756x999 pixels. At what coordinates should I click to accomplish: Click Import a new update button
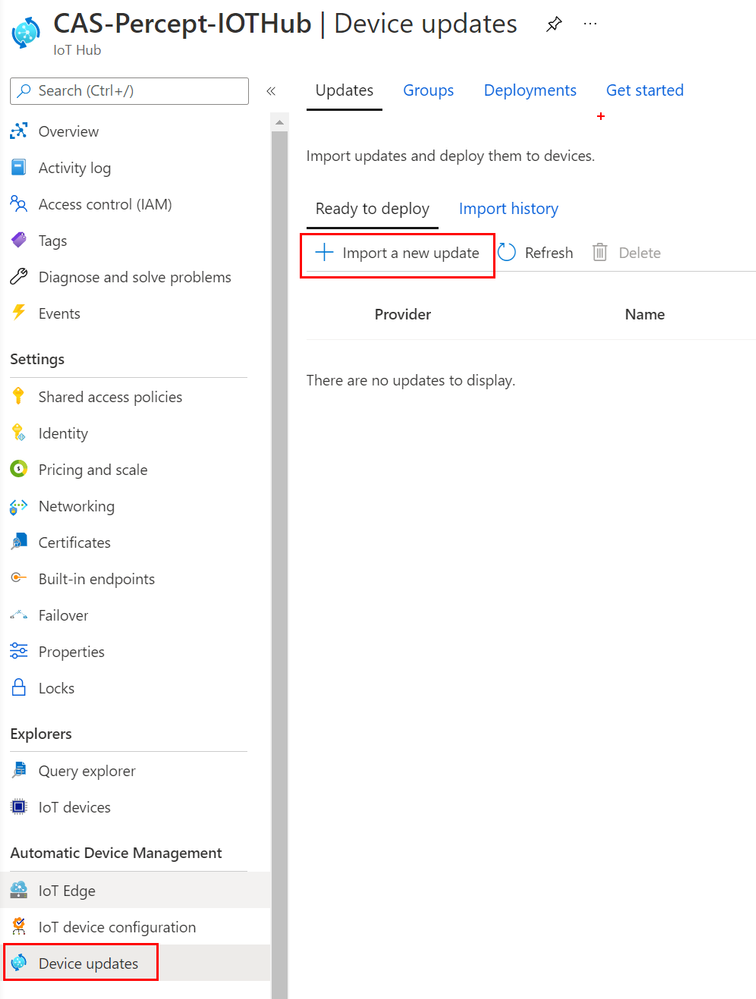tap(397, 253)
